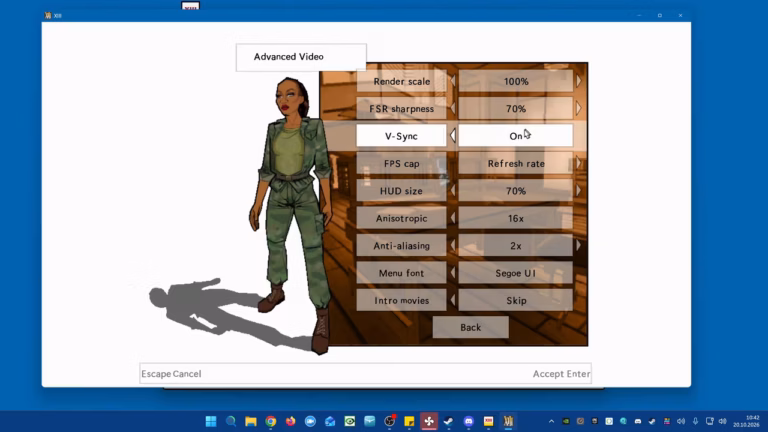Click the HUD size 70% value
The height and width of the screenshot is (432, 768).
(516, 191)
